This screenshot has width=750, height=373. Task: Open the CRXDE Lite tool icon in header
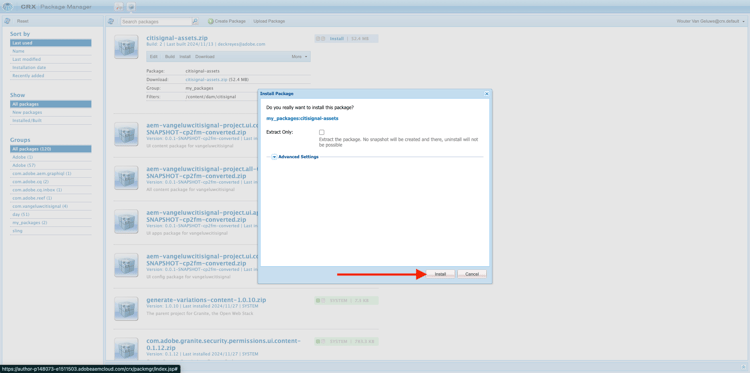pos(118,7)
